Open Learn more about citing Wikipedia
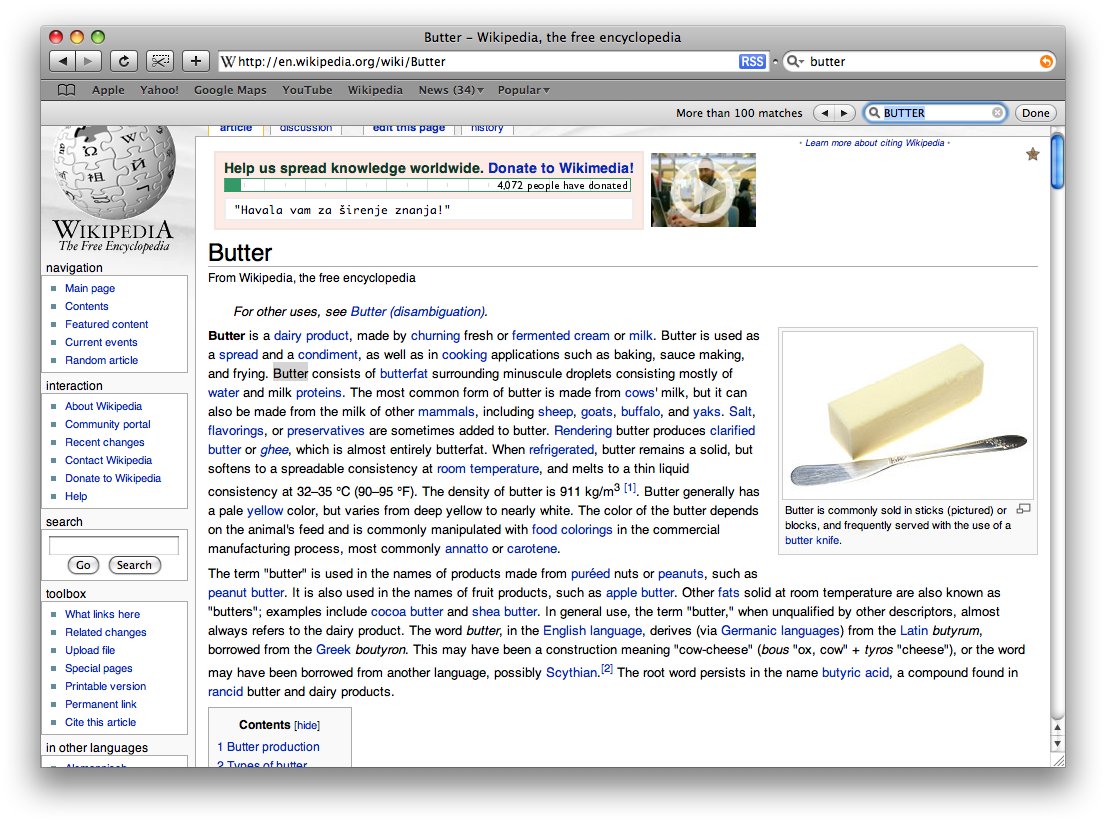1106x823 pixels. pos(875,142)
